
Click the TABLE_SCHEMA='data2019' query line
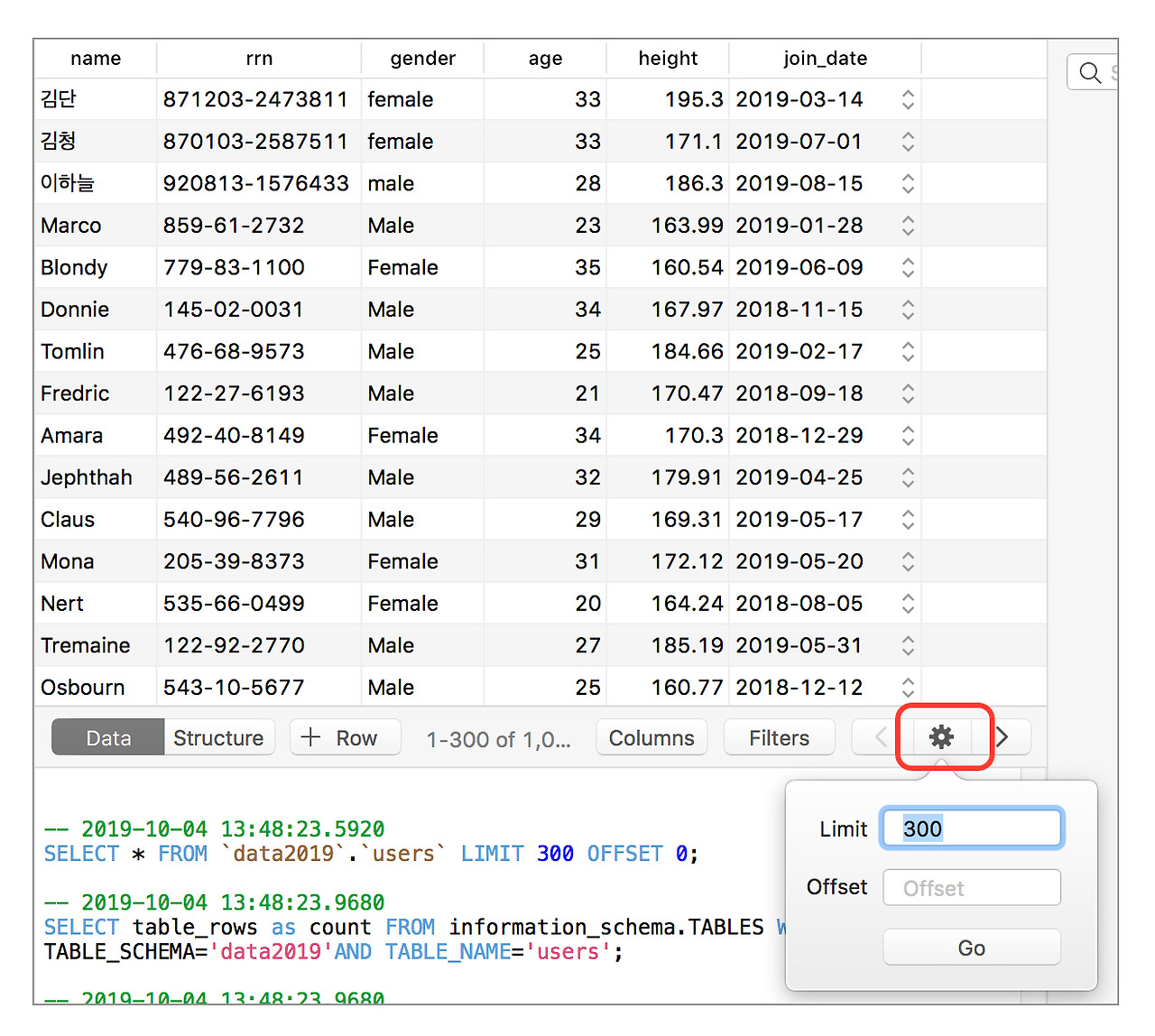(x=333, y=951)
